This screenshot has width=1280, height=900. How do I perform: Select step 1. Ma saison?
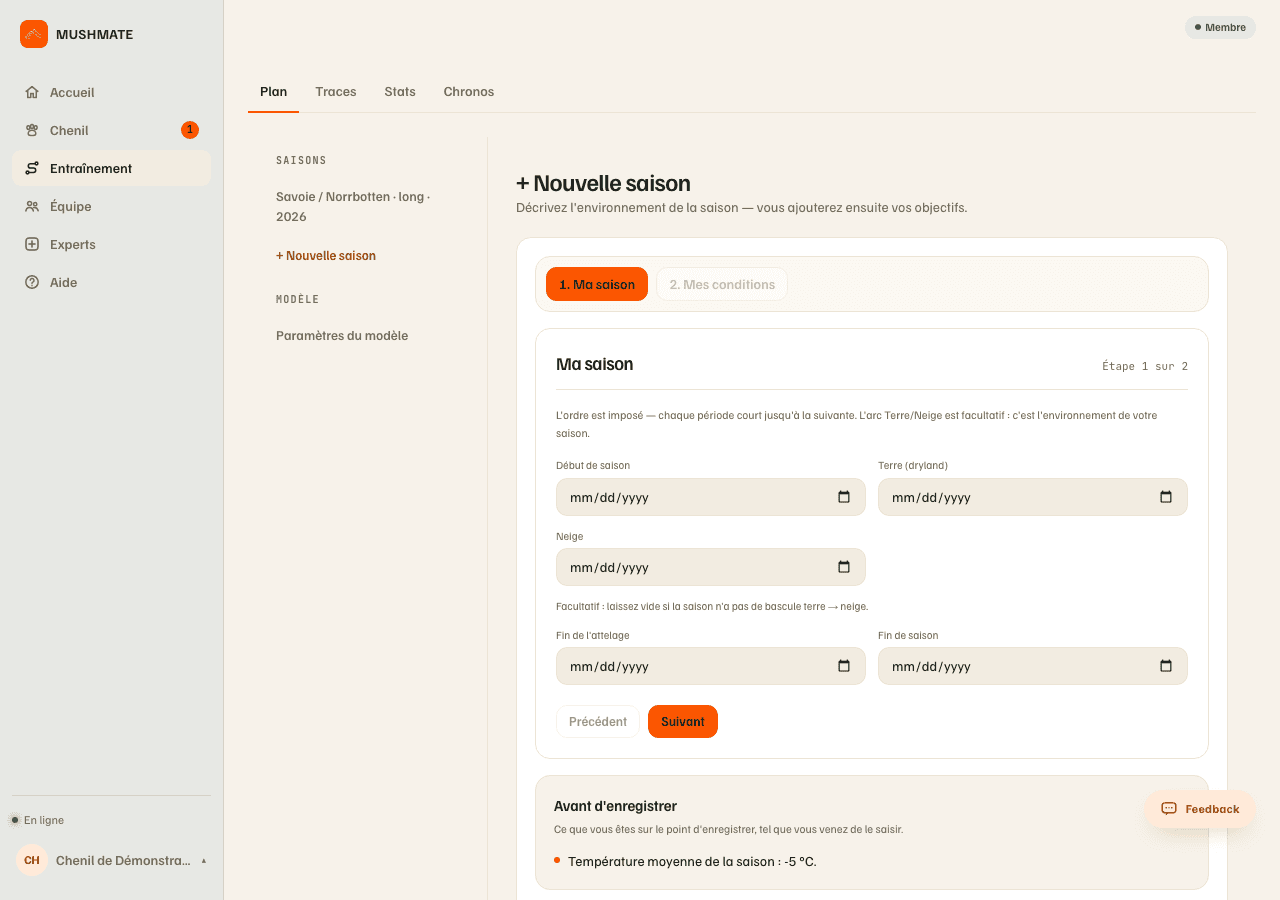(x=597, y=284)
